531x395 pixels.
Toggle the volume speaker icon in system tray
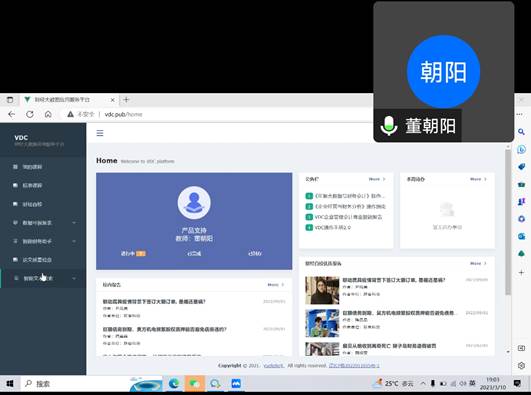point(463,383)
